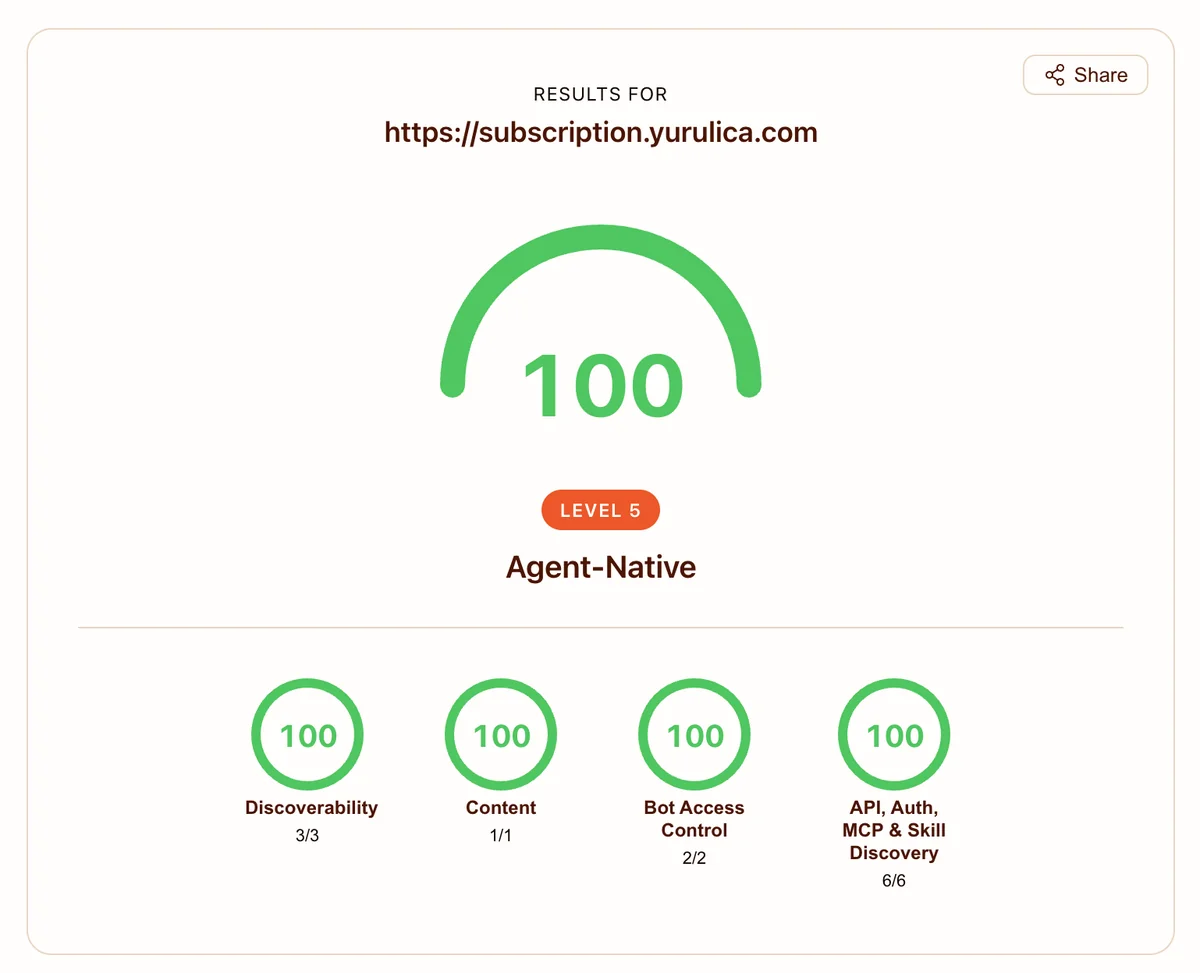Click the green semicircle score gauge
Screen dimensions: 1200x973
click(x=601, y=311)
